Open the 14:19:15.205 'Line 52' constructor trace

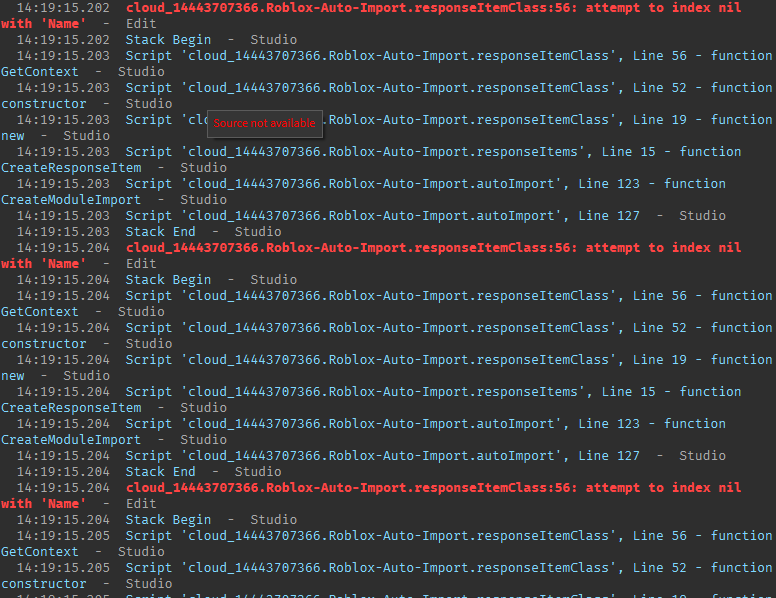click(x=388, y=576)
